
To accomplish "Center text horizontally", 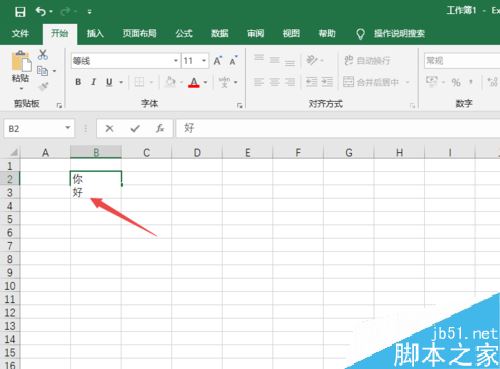I will click(274, 82).
